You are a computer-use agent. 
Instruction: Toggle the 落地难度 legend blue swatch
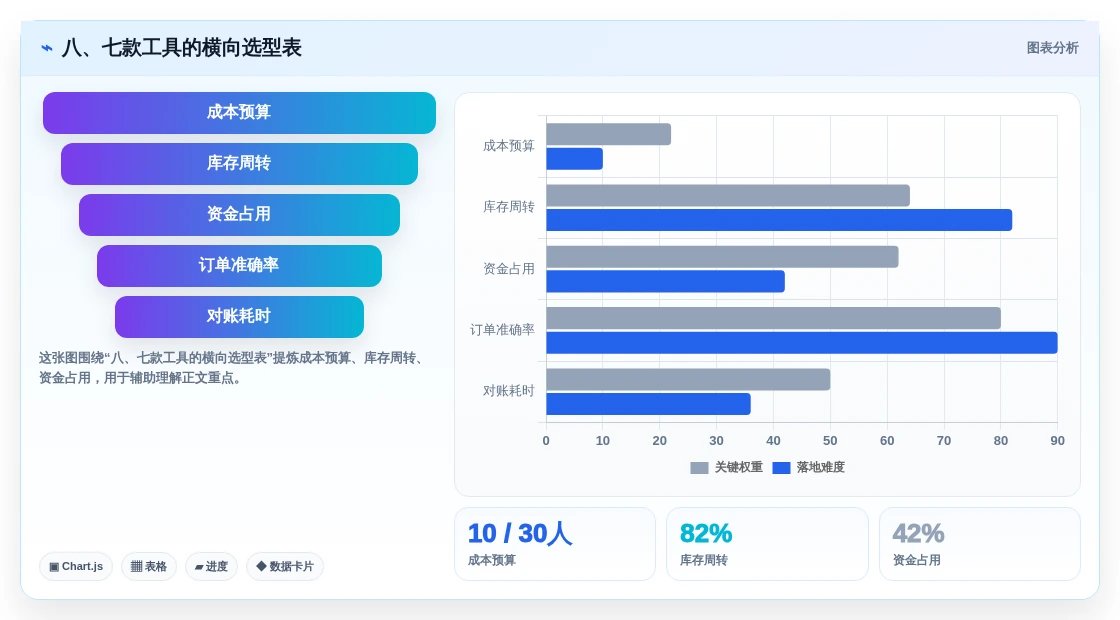click(781, 468)
